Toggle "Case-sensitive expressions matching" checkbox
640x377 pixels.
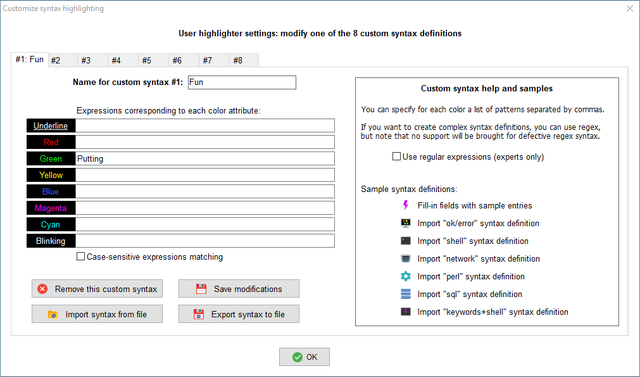[x=81, y=257]
